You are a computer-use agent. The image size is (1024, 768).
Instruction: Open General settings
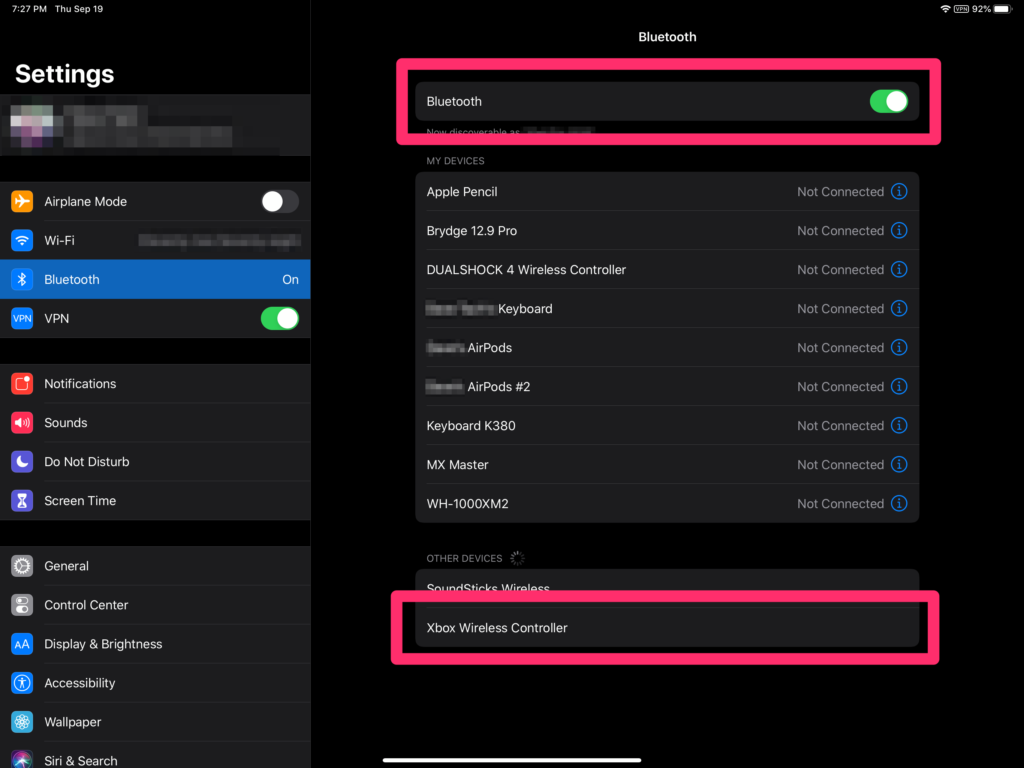[155, 566]
